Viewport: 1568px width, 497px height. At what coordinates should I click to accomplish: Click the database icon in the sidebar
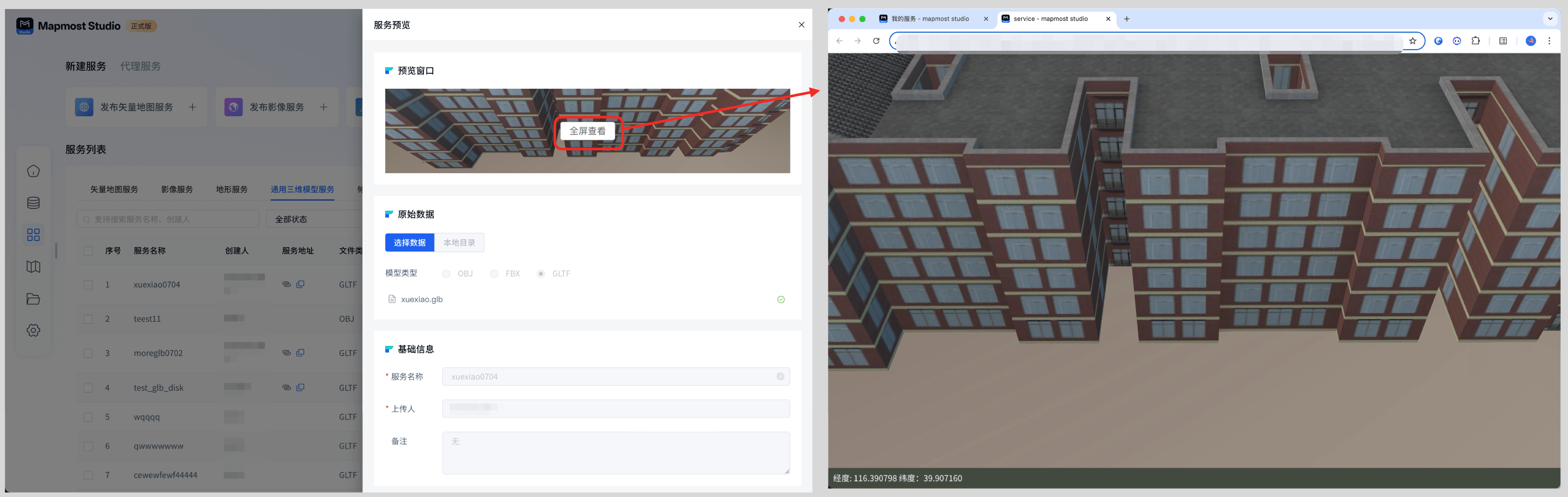[x=34, y=203]
